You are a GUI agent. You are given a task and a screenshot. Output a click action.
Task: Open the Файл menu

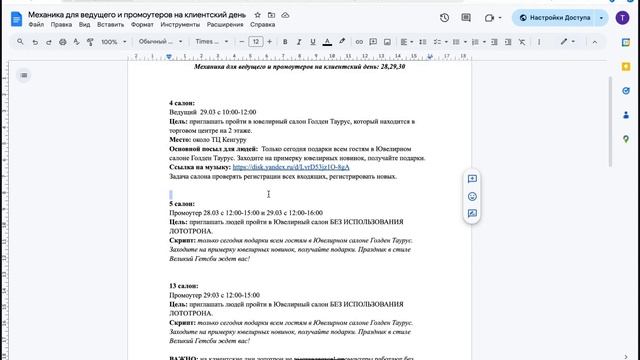coord(36,24)
